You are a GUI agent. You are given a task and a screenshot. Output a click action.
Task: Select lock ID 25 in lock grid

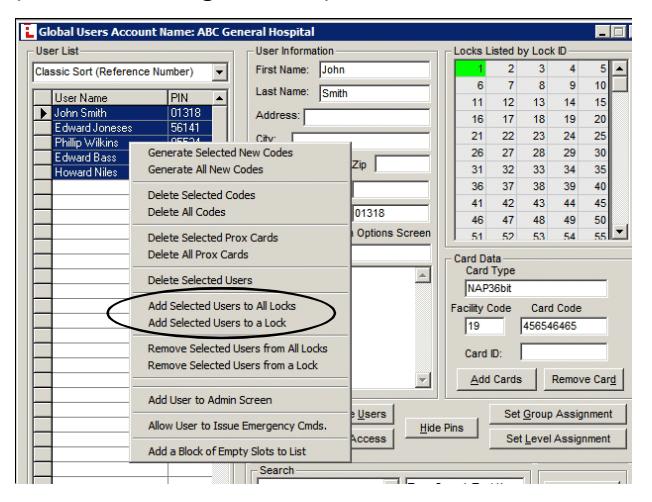593,136
